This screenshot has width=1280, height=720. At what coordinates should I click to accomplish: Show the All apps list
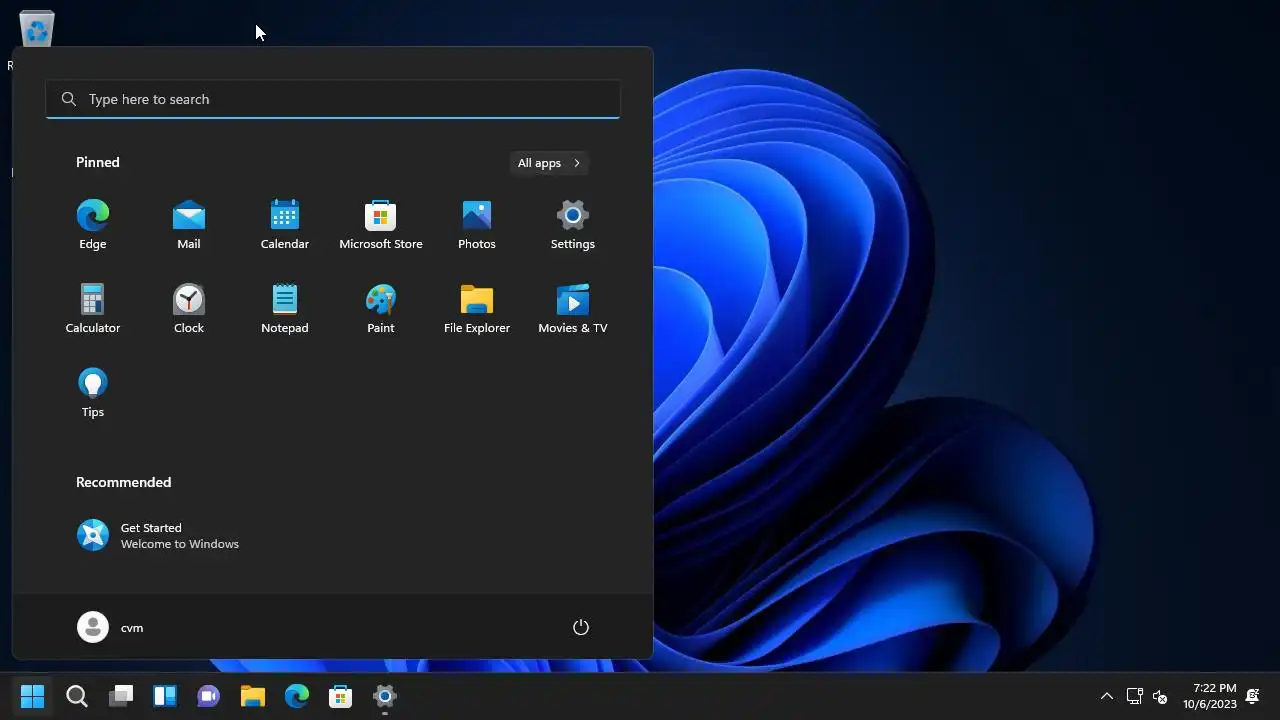549,163
